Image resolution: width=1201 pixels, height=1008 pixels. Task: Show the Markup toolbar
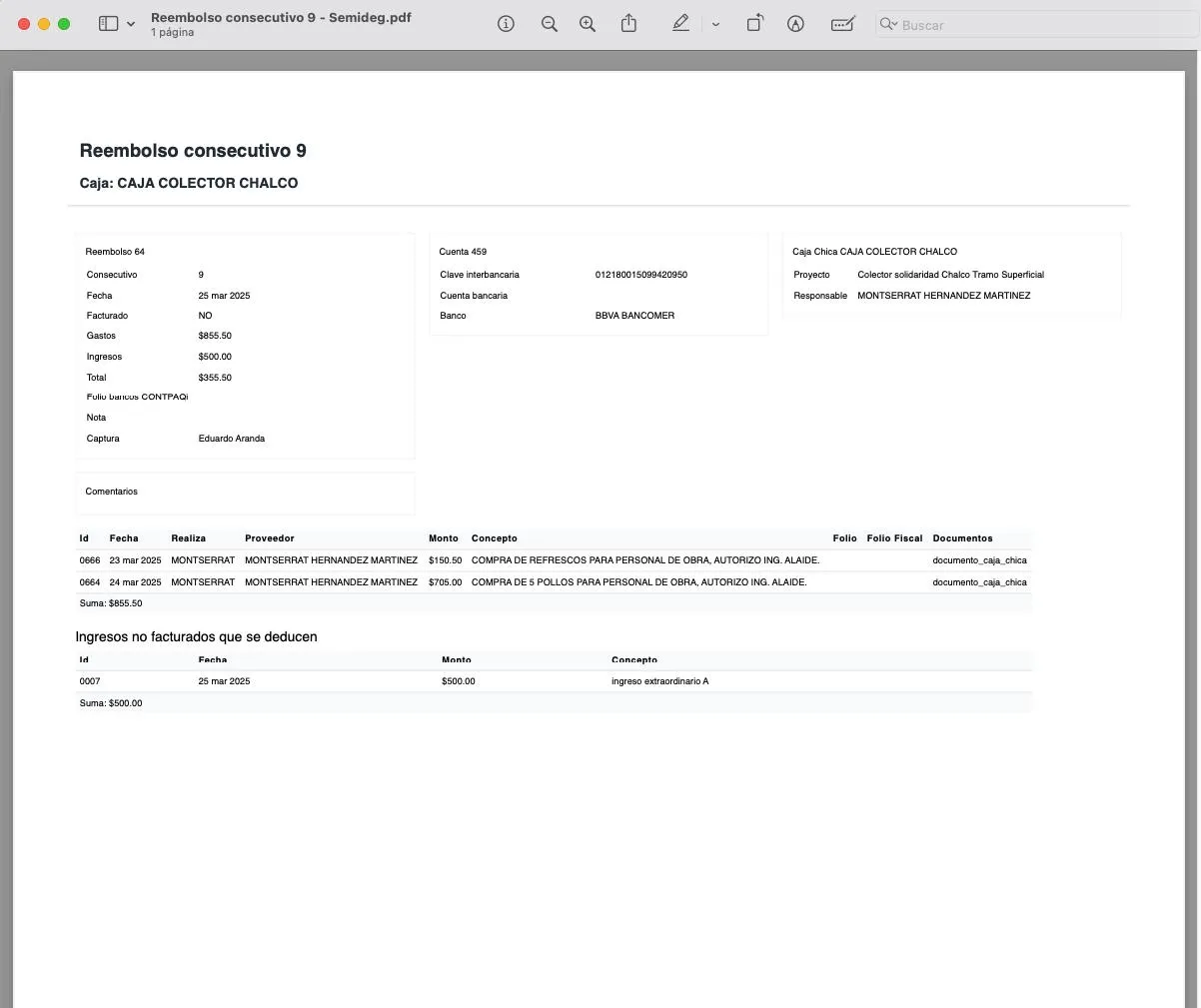point(795,24)
